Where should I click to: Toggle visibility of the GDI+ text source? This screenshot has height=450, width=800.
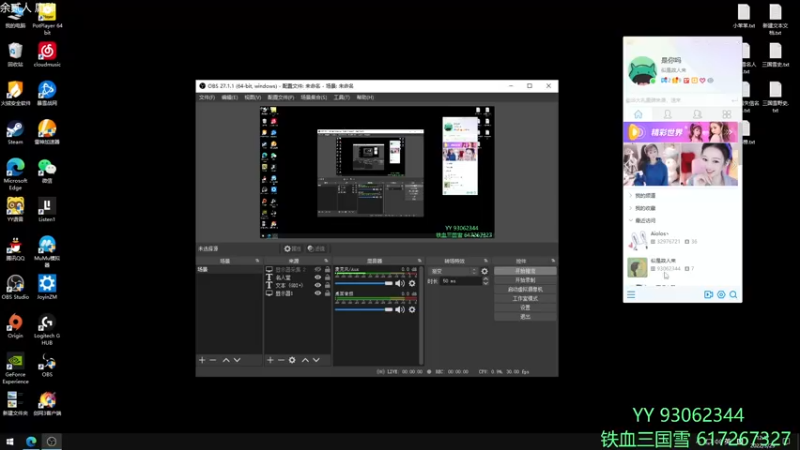pos(318,285)
